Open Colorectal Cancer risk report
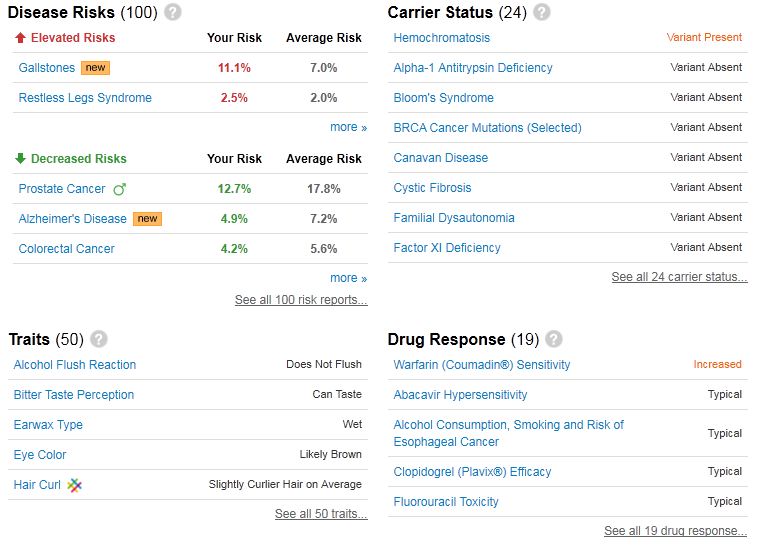 pyautogui.click(x=66, y=248)
